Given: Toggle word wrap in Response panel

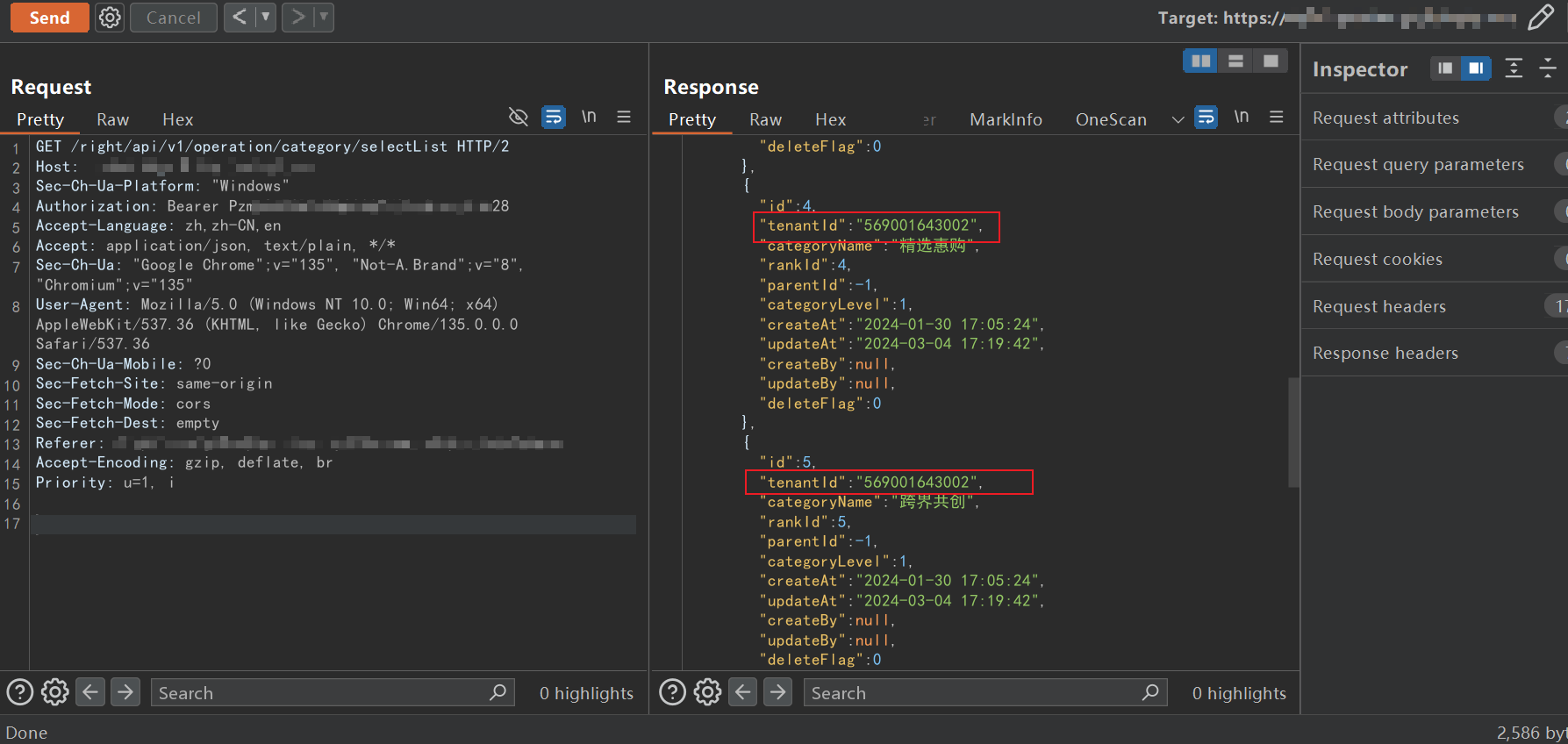Looking at the screenshot, I should pyautogui.click(x=1206, y=117).
